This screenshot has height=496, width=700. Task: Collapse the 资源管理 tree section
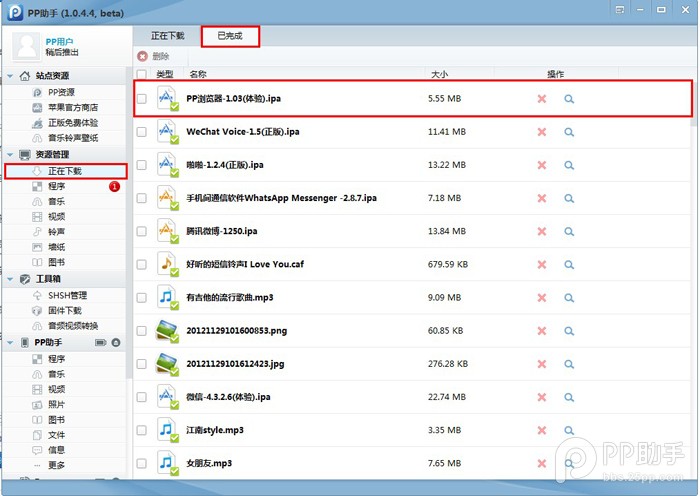tap(9, 155)
